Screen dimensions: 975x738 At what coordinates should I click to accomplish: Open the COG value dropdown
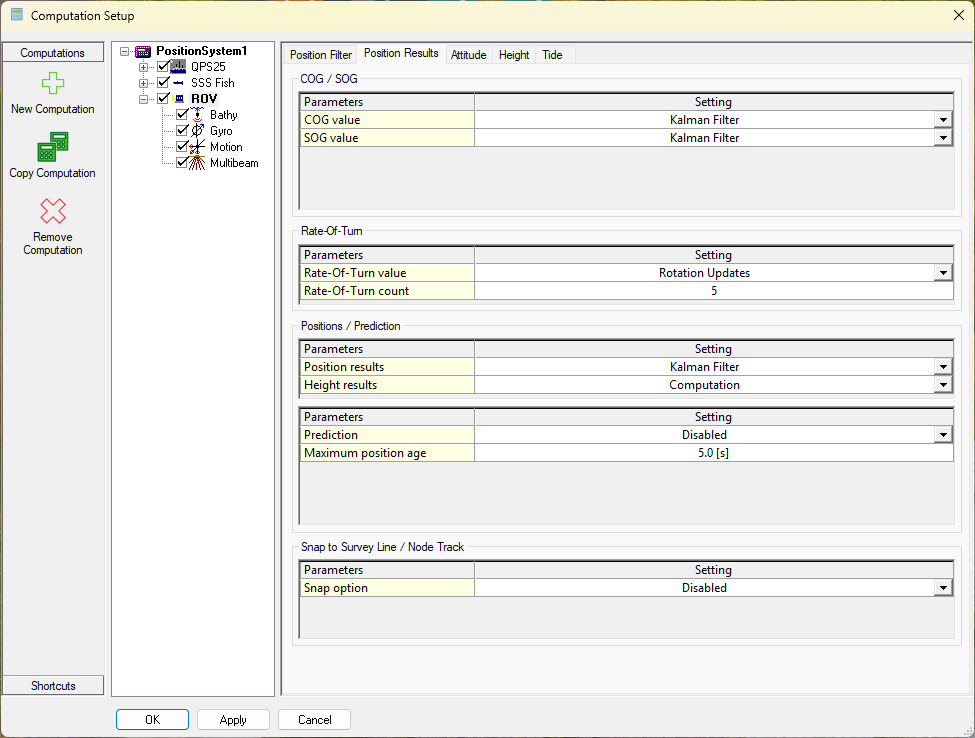click(x=942, y=120)
